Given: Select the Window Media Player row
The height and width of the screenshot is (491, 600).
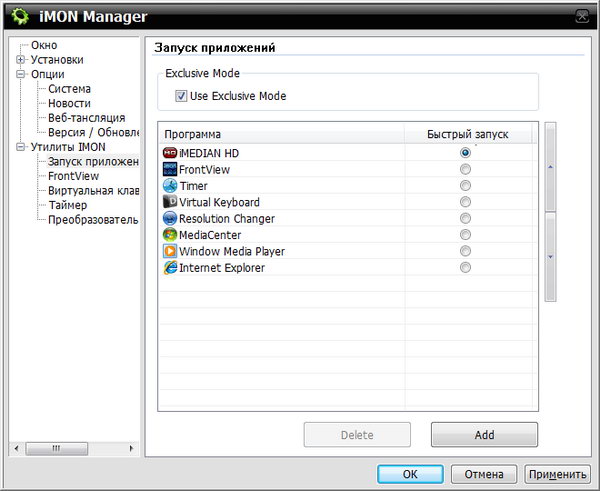Looking at the screenshot, I should 347,251.
